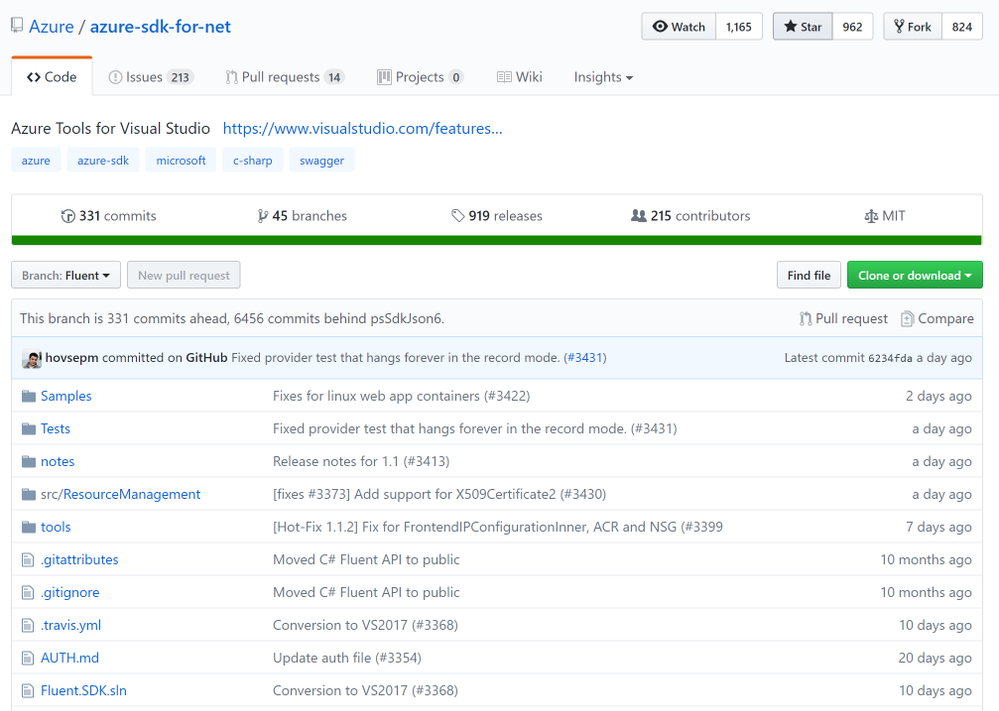
Task: View the 331 commits link
Action: point(108,216)
